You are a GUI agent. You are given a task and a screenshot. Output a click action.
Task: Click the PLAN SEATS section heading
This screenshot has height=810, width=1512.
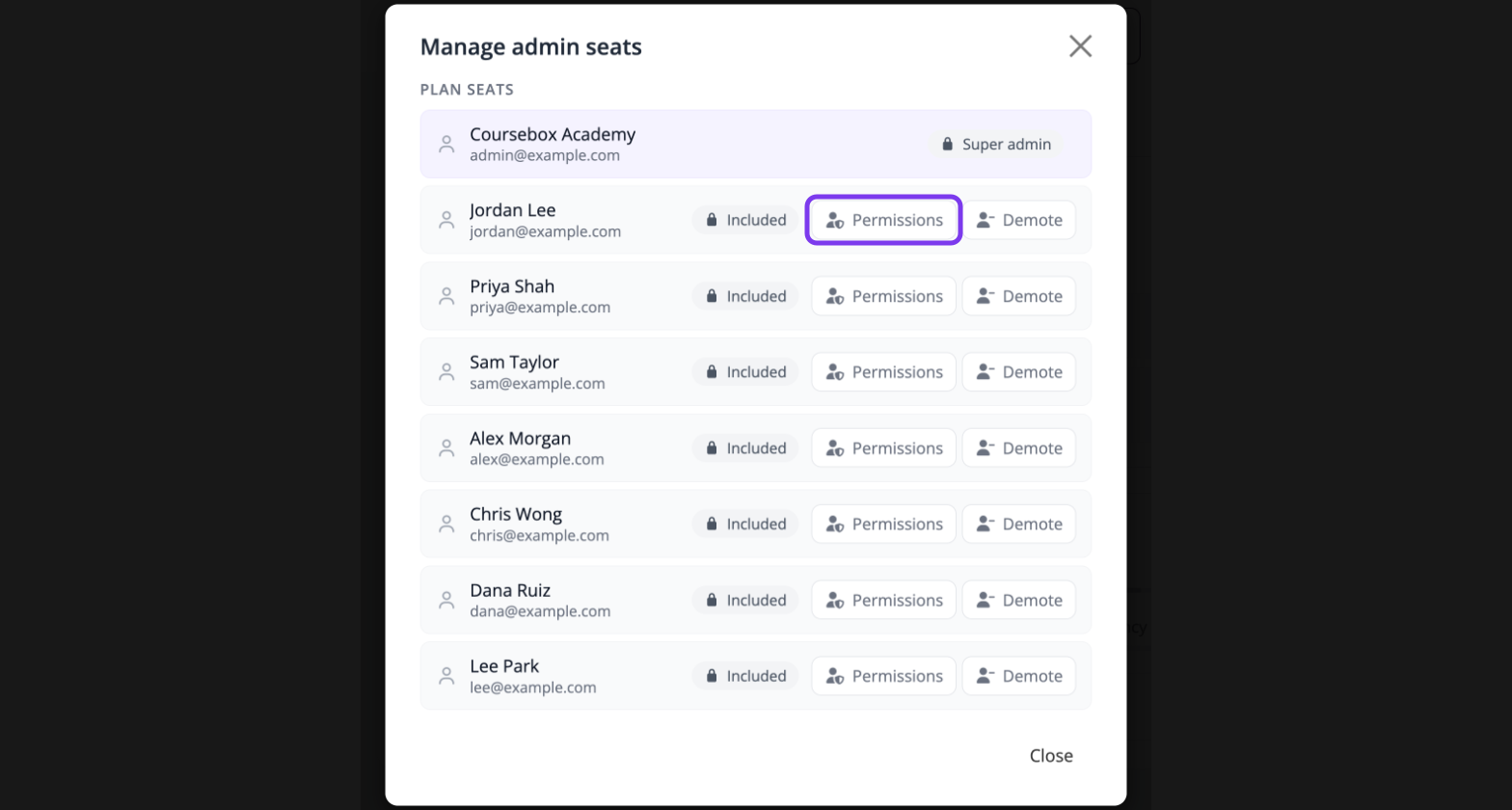[467, 90]
